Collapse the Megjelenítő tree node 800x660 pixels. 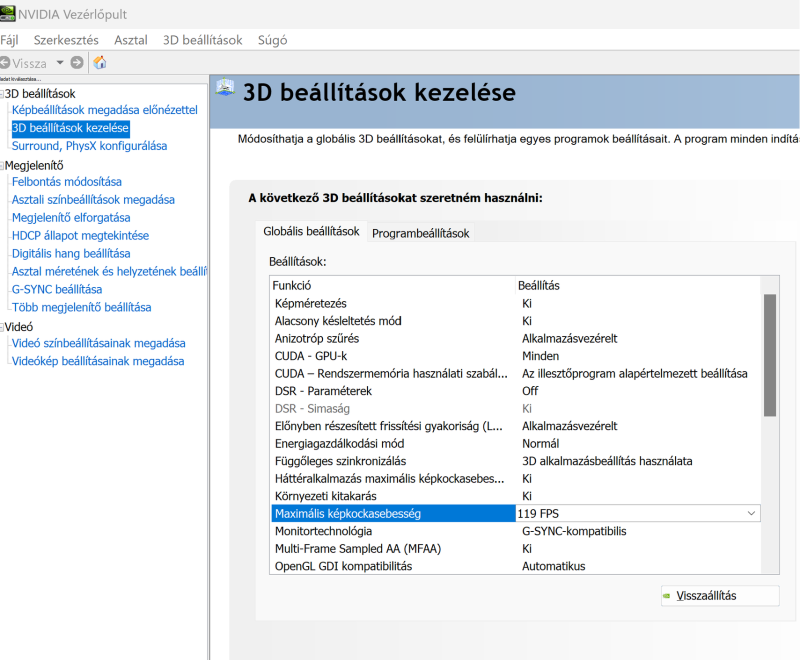[x=2, y=166]
